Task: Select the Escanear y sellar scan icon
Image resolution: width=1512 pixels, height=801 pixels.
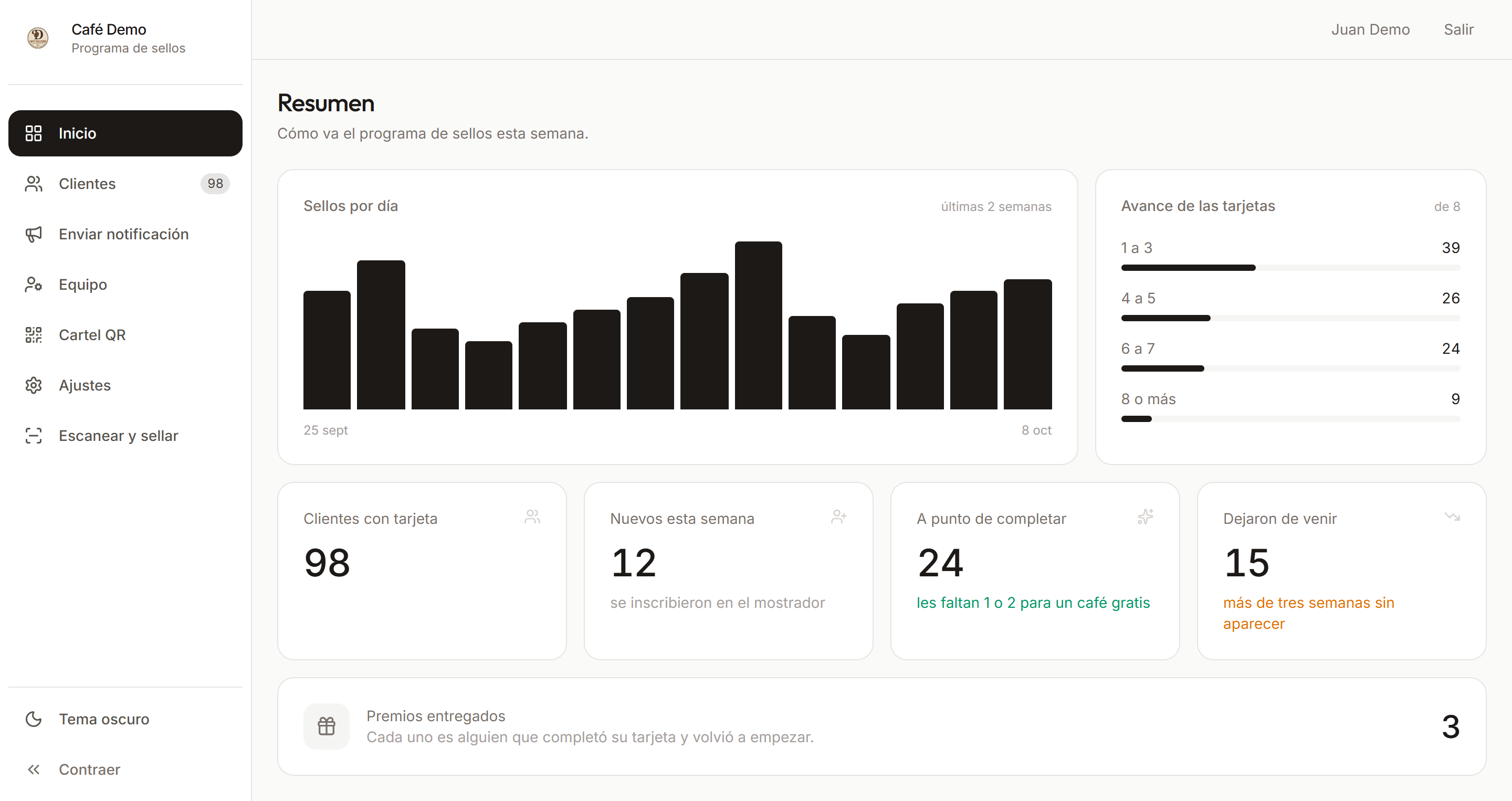Action: click(34, 436)
